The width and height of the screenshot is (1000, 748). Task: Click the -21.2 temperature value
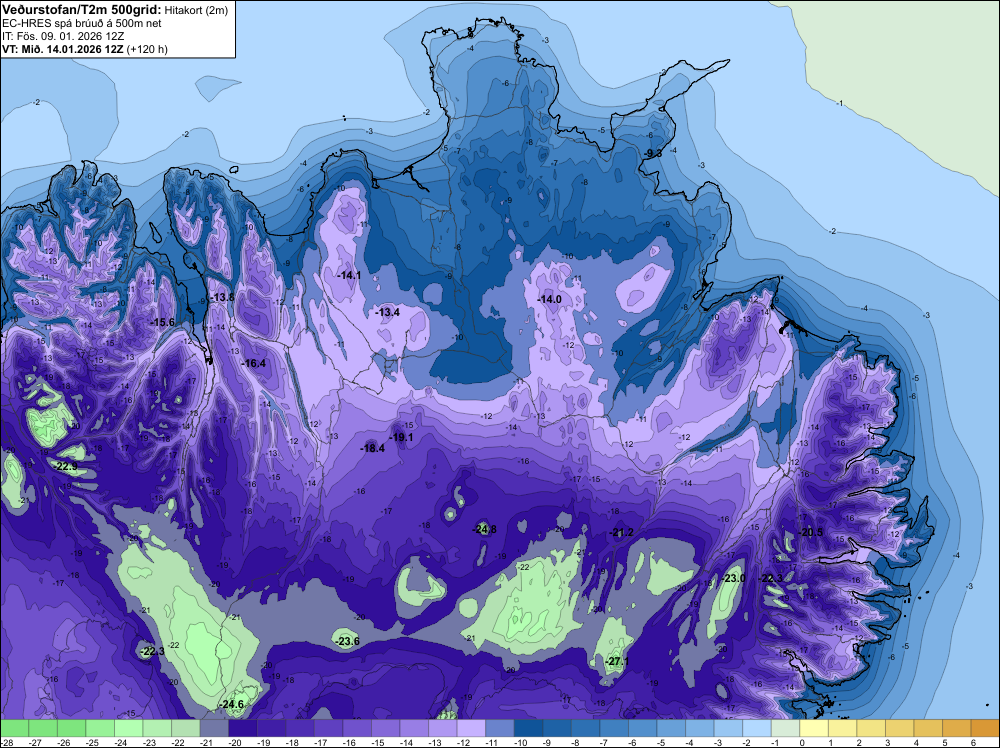622,532
